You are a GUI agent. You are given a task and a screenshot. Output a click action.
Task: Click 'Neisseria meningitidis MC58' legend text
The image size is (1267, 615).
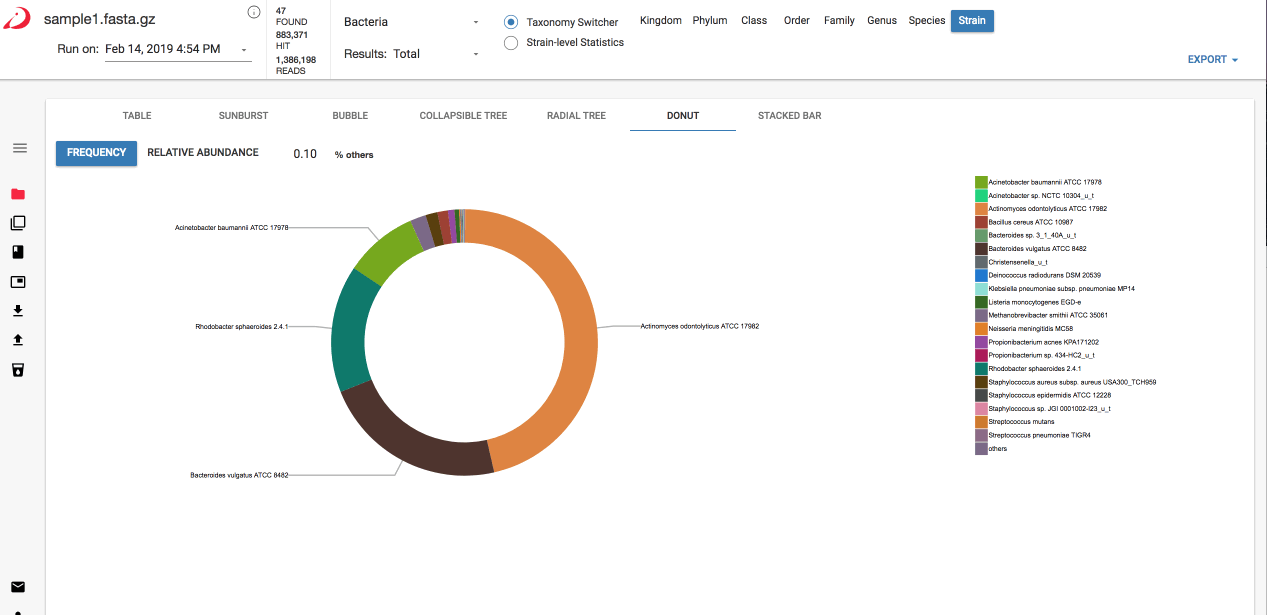click(x=1030, y=329)
